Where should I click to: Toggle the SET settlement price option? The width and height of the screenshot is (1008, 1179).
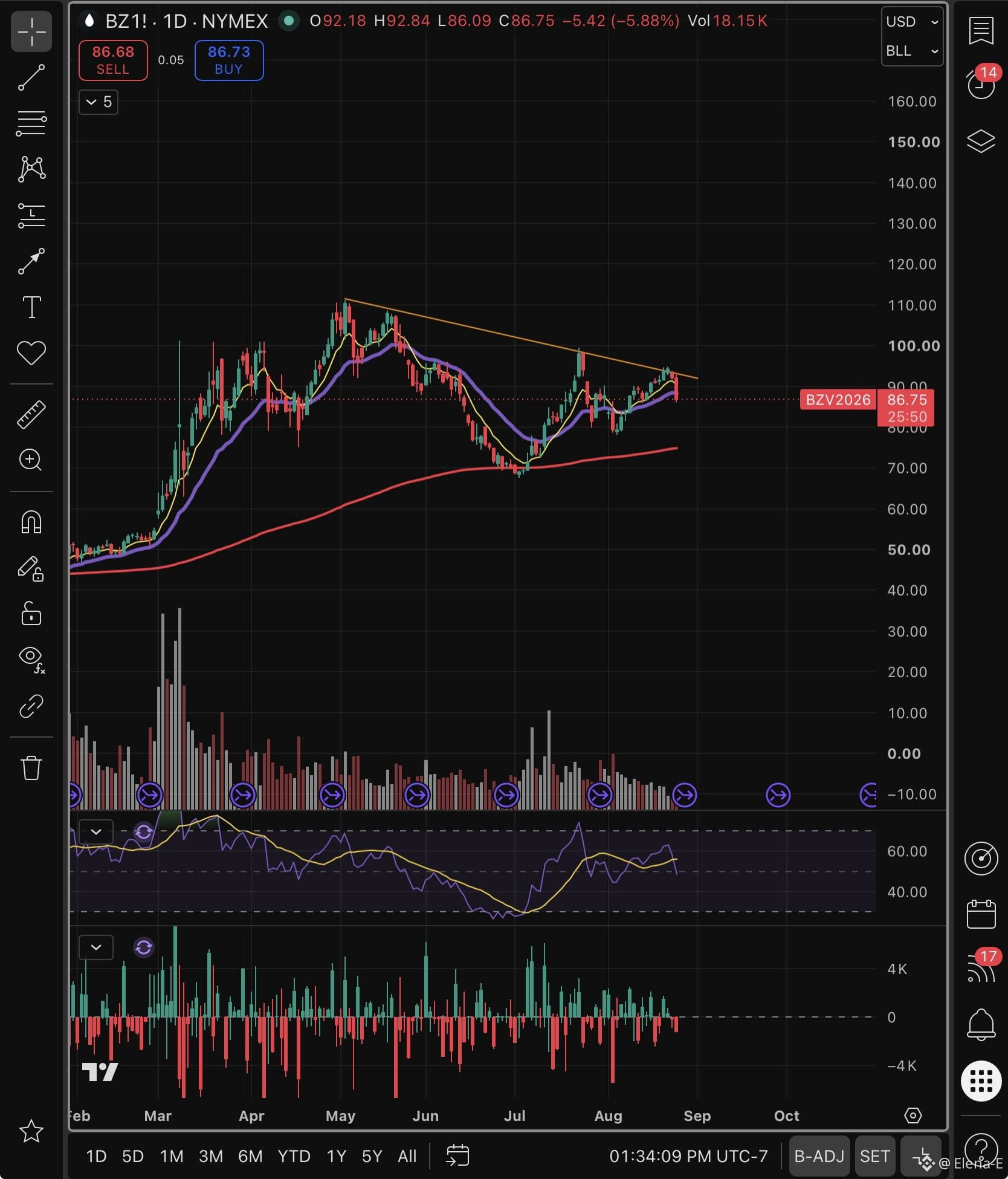pyautogui.click(x=874, y=1156)
